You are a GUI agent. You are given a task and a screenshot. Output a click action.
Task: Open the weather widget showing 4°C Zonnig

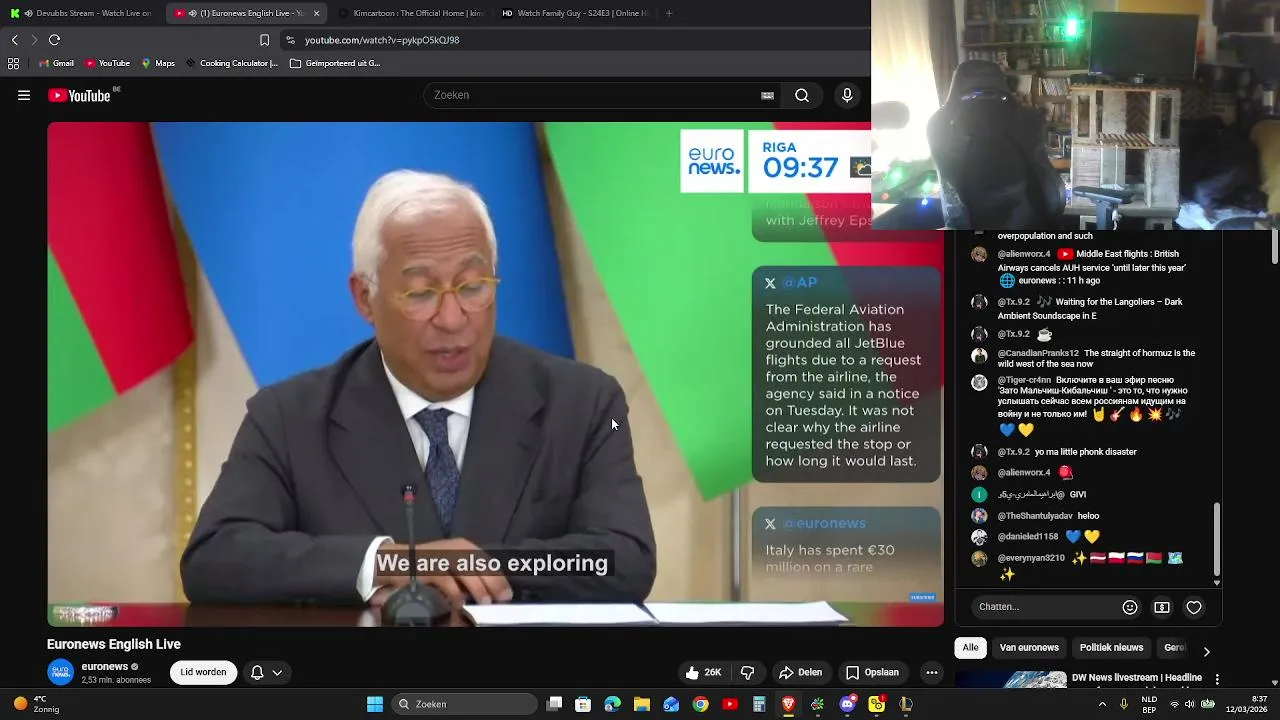[x=35, y=704]
